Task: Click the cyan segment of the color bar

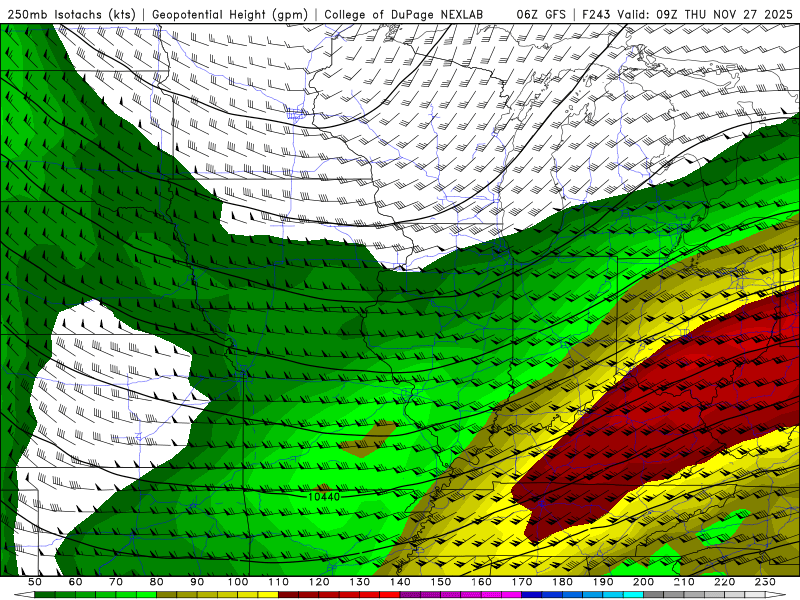Action: (x=633, y=595)
